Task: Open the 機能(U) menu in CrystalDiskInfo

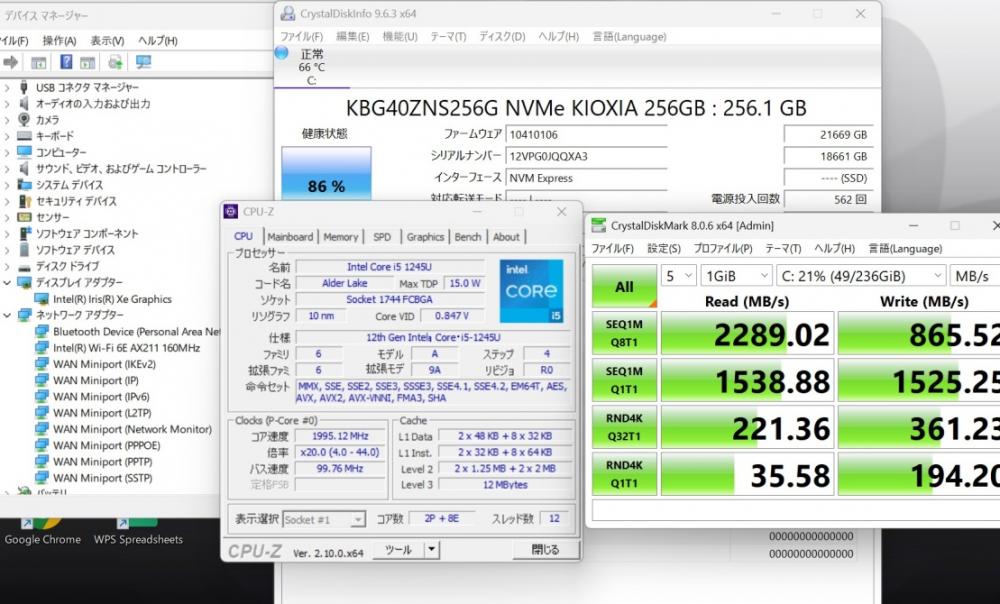Action: pyautogui.click(x=400, y=36)
